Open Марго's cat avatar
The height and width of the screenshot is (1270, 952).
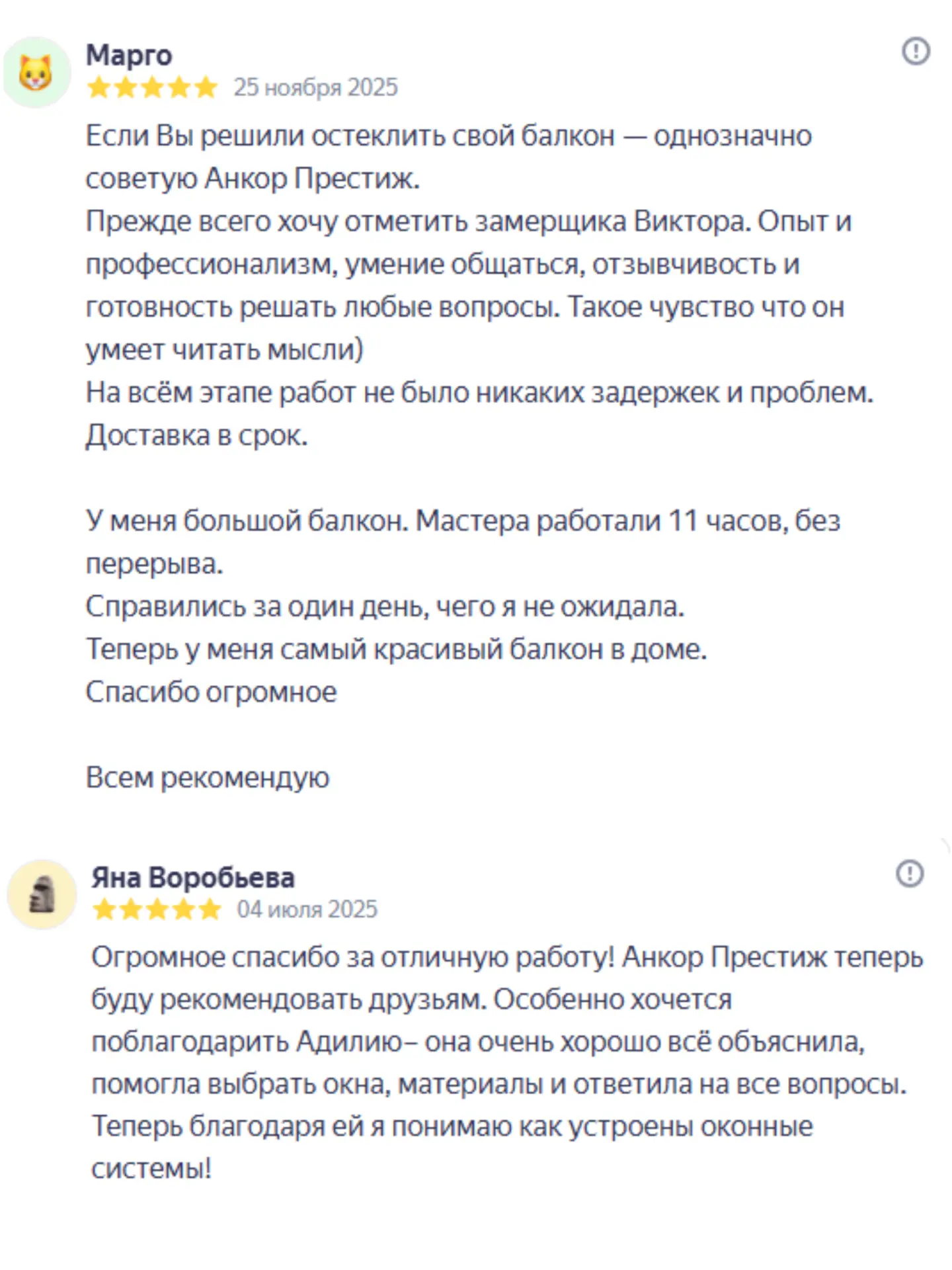point(36,72)
